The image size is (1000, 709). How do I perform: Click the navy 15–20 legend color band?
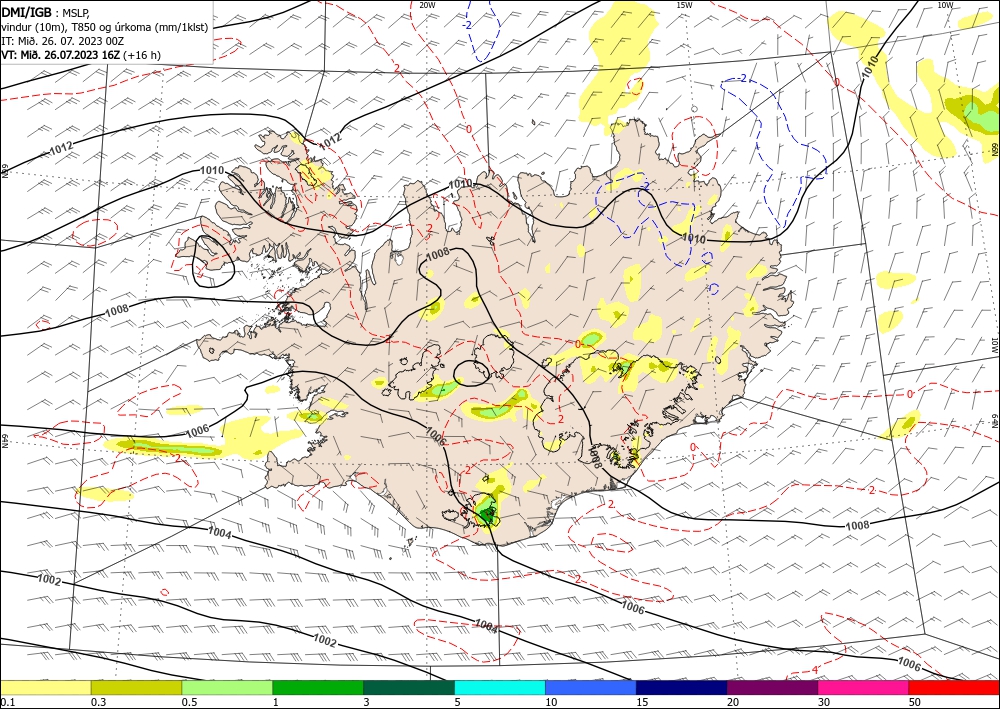click(x=682, y=688)
